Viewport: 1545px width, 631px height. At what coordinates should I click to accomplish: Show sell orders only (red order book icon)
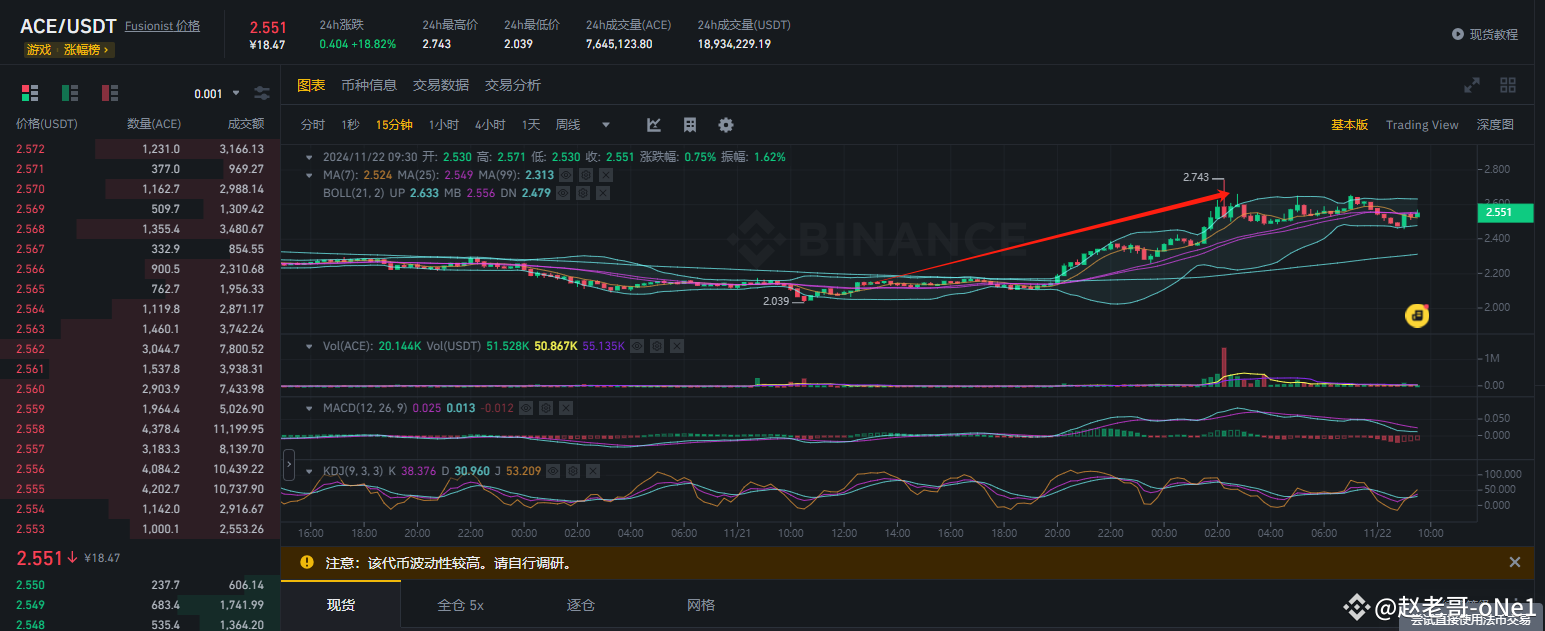(x=110, y=93)
